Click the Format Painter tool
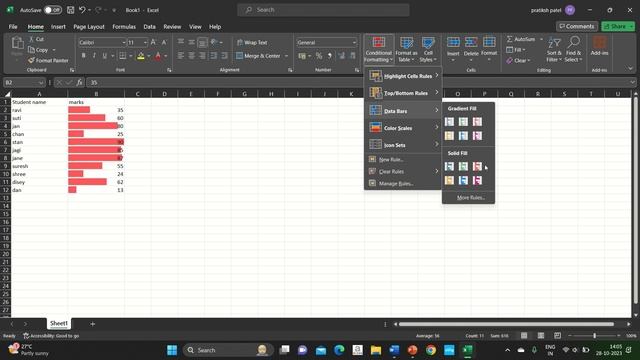The width and height of the screenshot is (640, 360). (x=48, y=60)
